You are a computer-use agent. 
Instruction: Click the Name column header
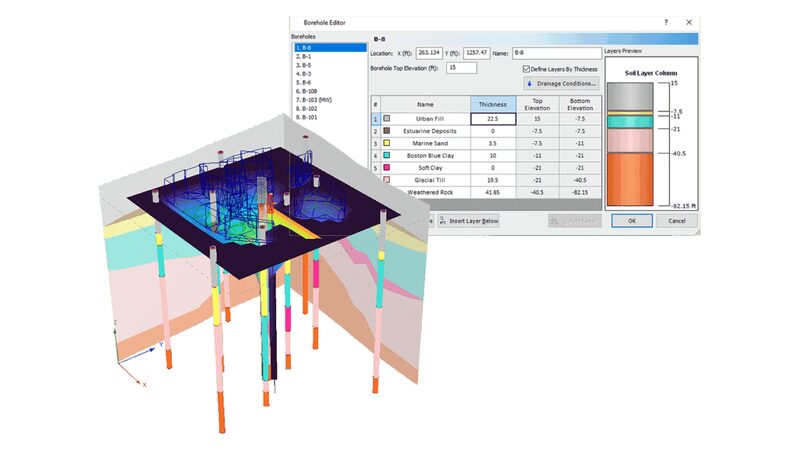point(426,104)
